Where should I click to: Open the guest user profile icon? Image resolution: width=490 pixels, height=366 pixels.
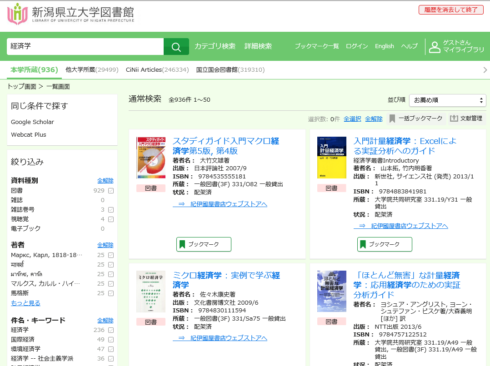[434, 47]
